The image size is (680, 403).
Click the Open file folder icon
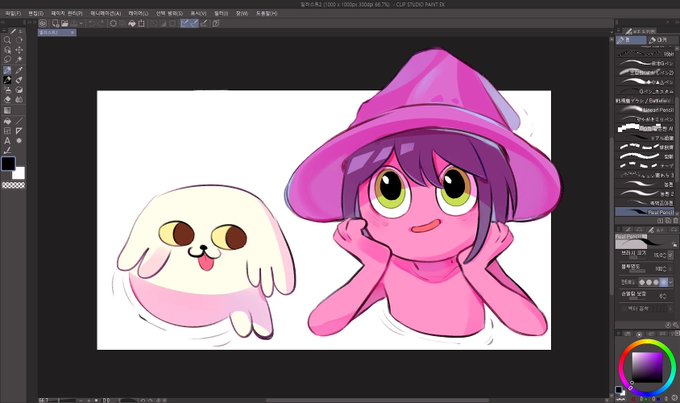tap(65, 23)
